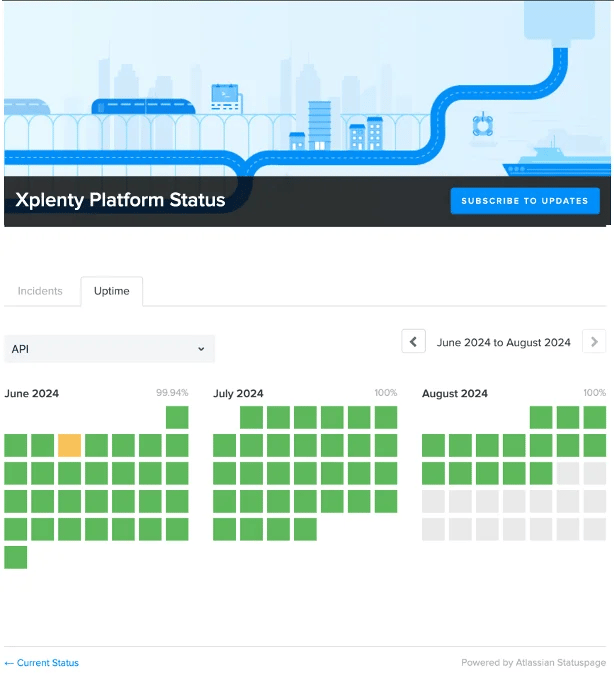Image resolution: width=614 pixels, height=680 pixels.
Task: Open the API component dropdown
Action: point(109,349)
